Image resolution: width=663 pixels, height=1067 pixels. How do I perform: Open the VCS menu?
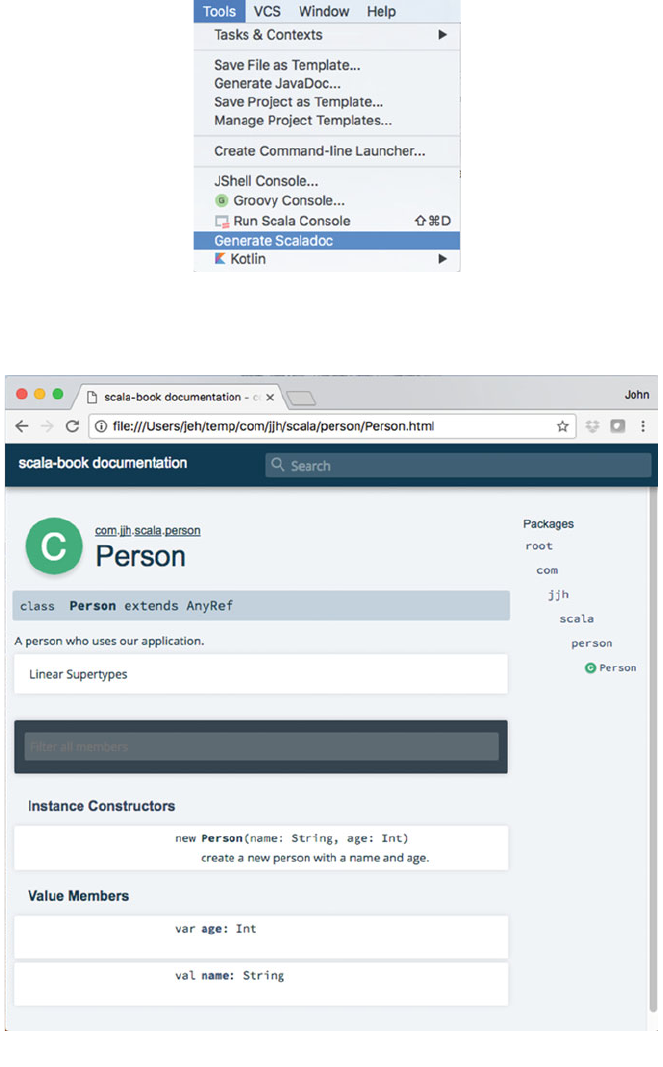(267, 12)
